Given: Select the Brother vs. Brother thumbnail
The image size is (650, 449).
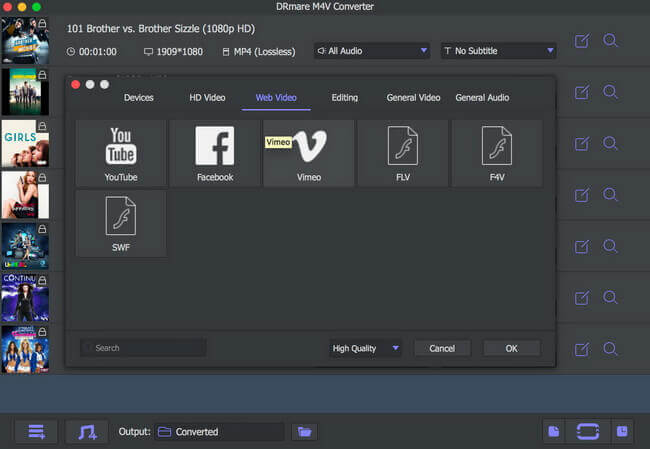Looking at the screenshot, I should 25,40.
